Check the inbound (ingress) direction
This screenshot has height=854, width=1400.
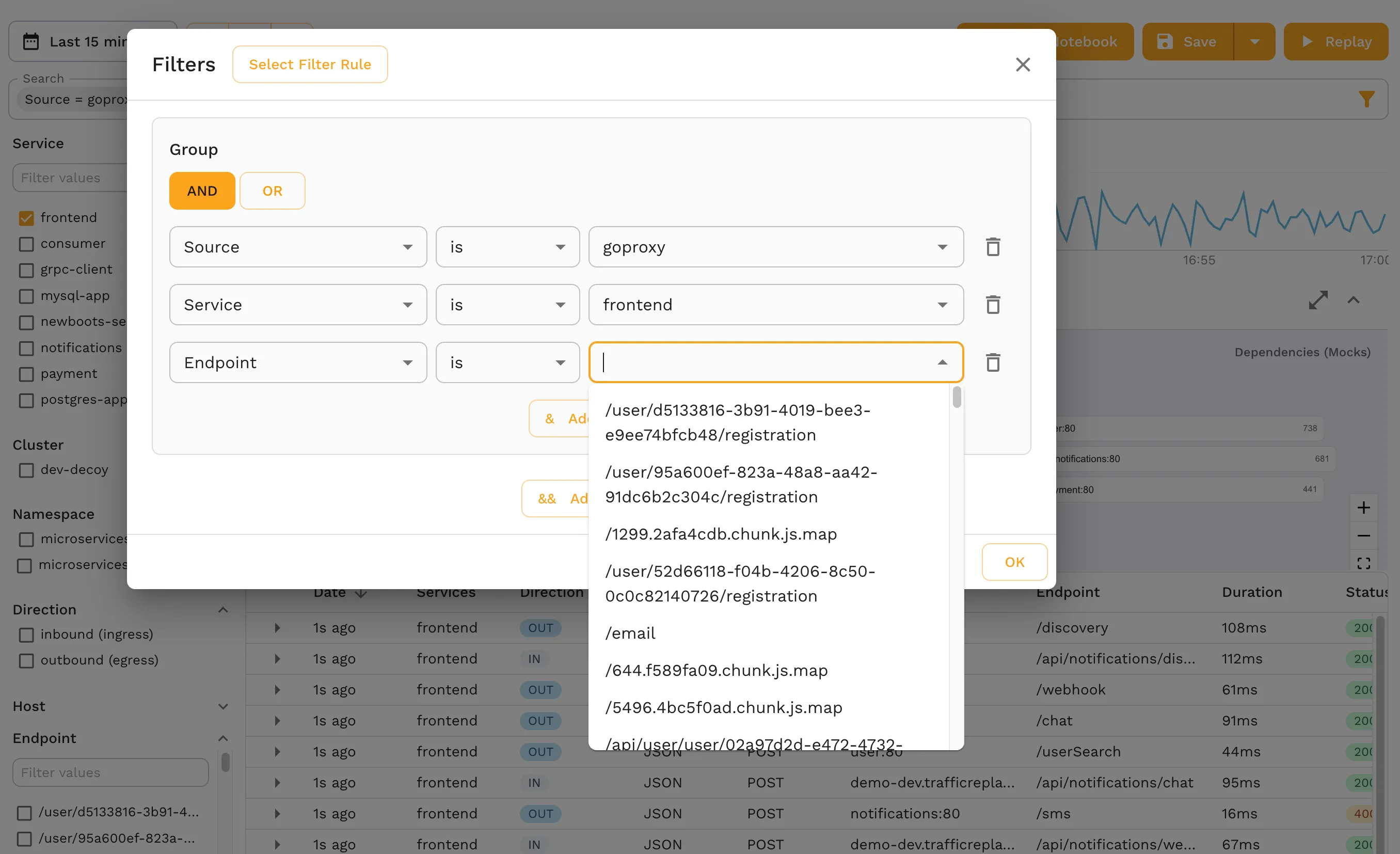26,635
